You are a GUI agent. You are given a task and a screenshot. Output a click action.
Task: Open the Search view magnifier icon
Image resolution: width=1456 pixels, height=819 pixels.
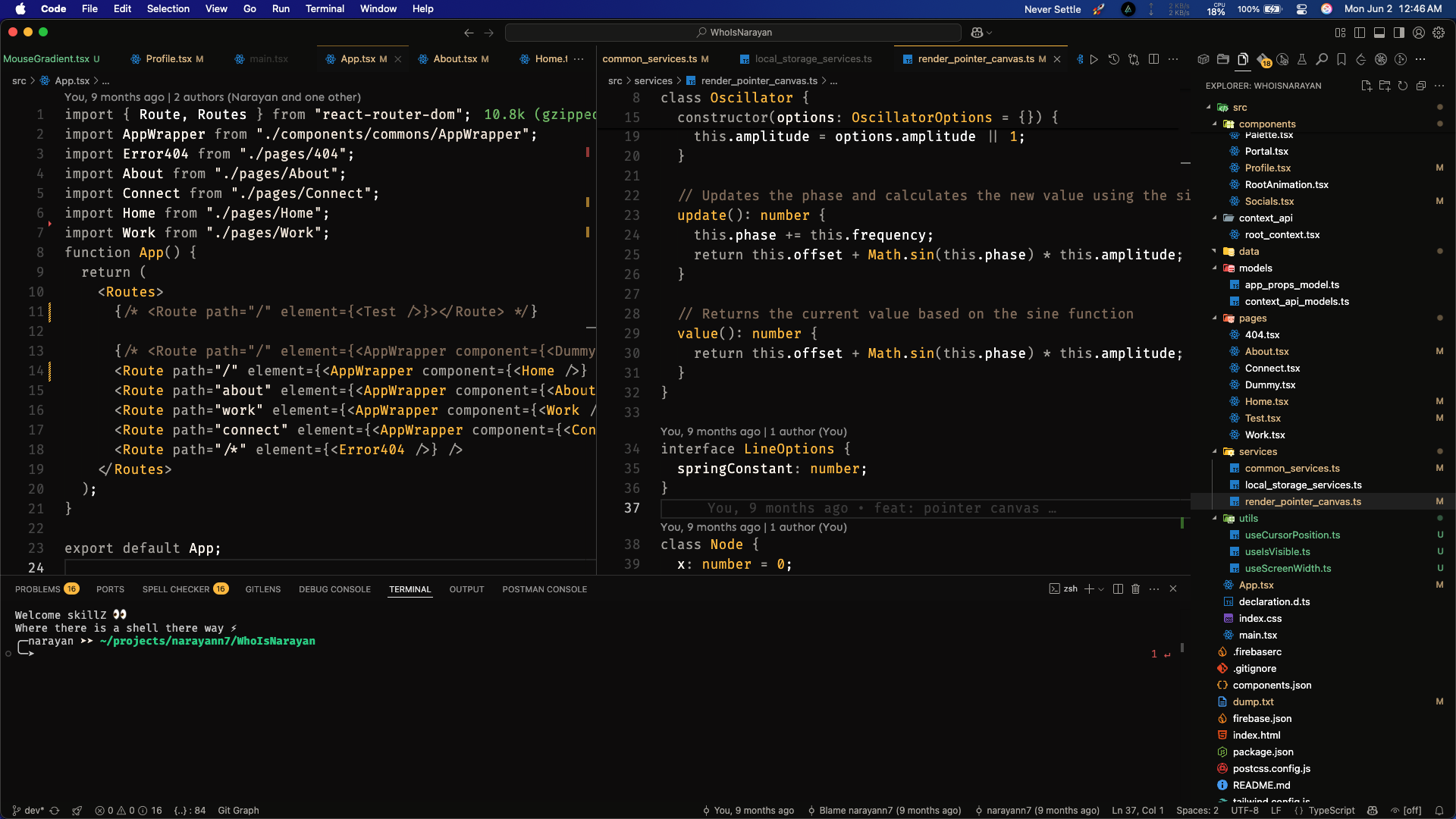point(1322,59)
